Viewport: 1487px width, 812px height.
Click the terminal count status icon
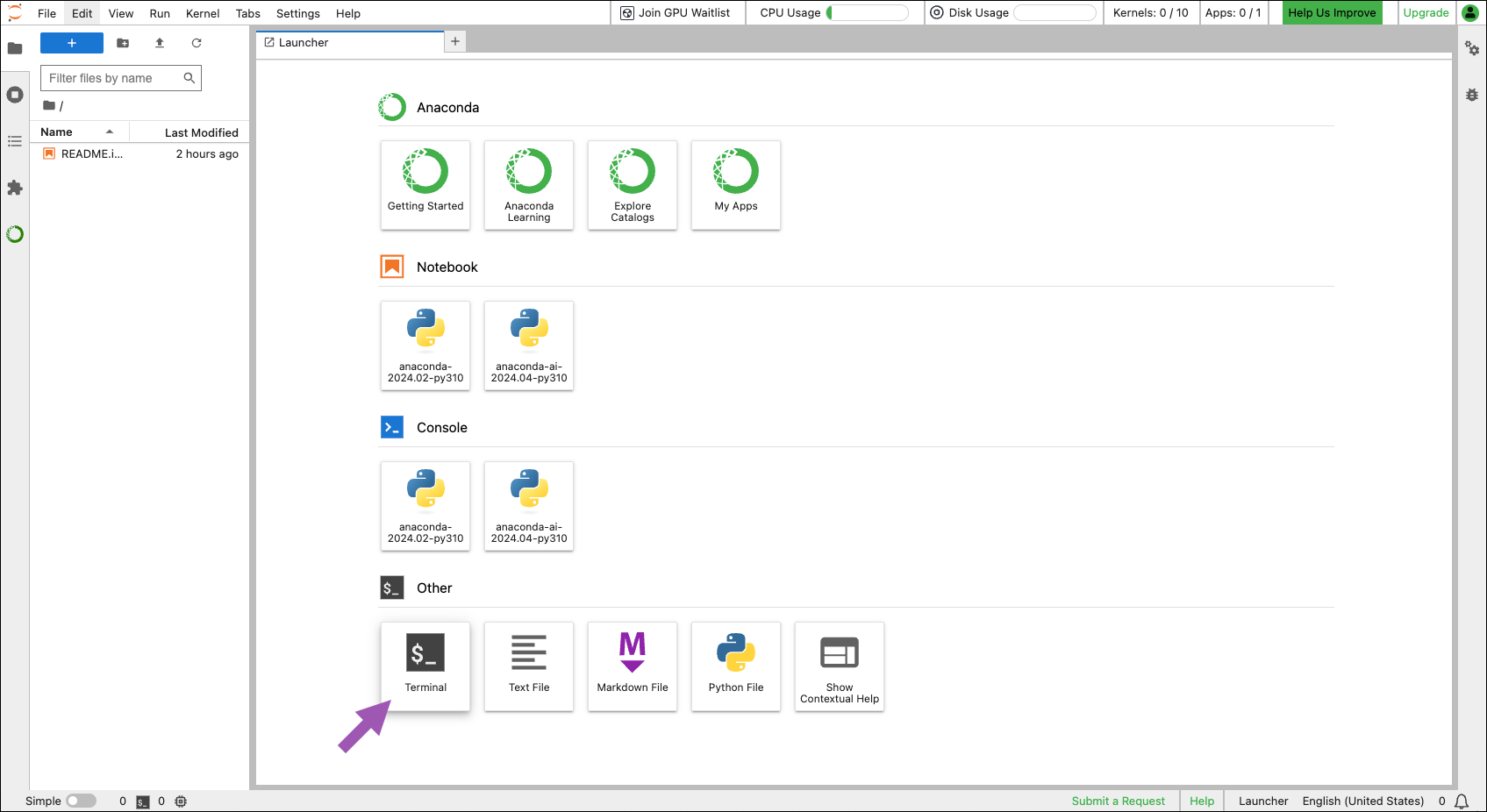[143, 801]
